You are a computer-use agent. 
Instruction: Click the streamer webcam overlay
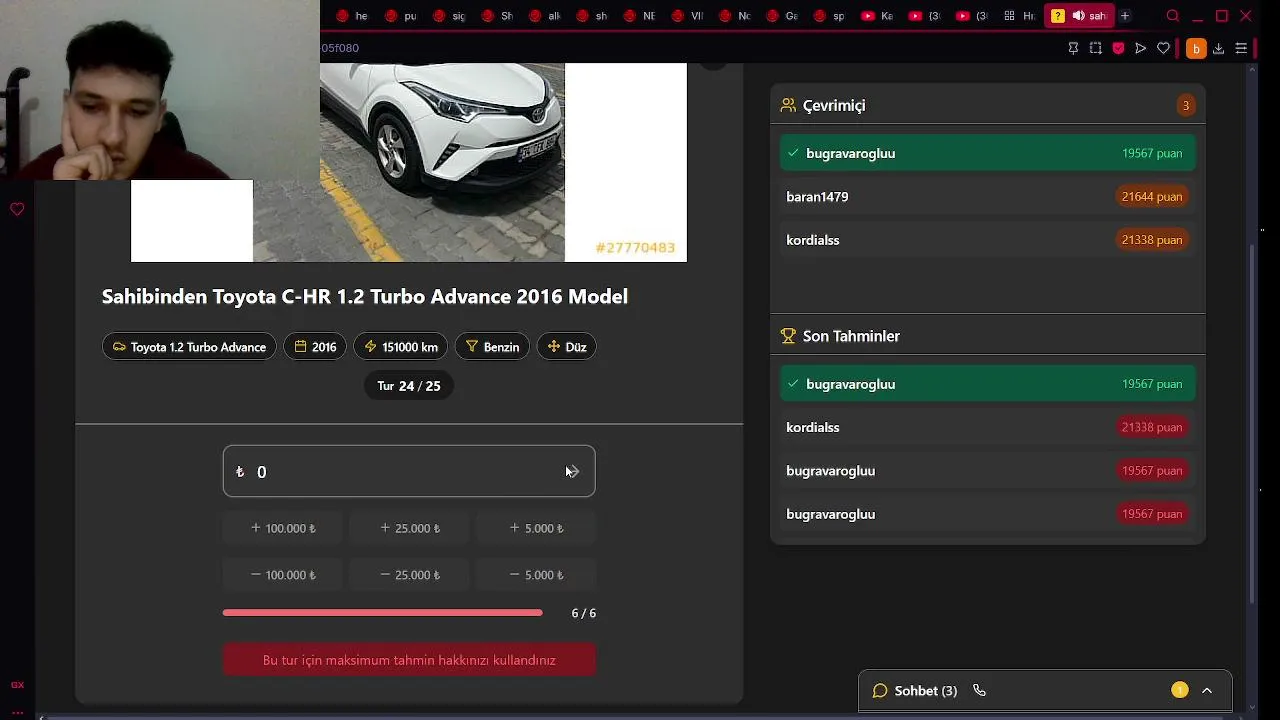pos(160,90)
